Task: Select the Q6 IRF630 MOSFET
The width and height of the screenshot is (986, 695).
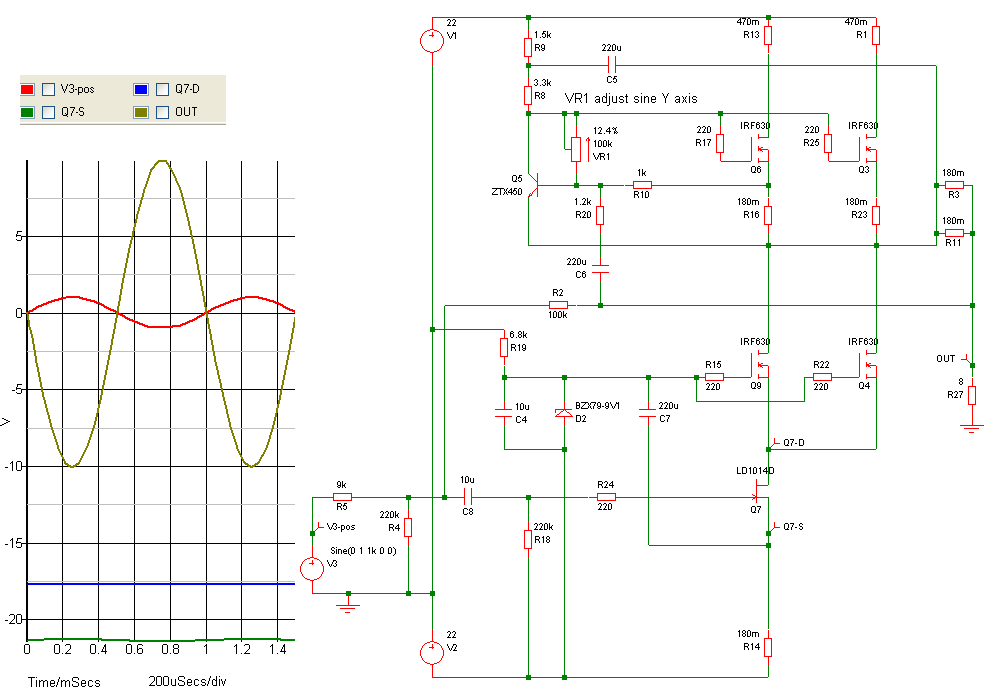Action: [x=760, y=149]
